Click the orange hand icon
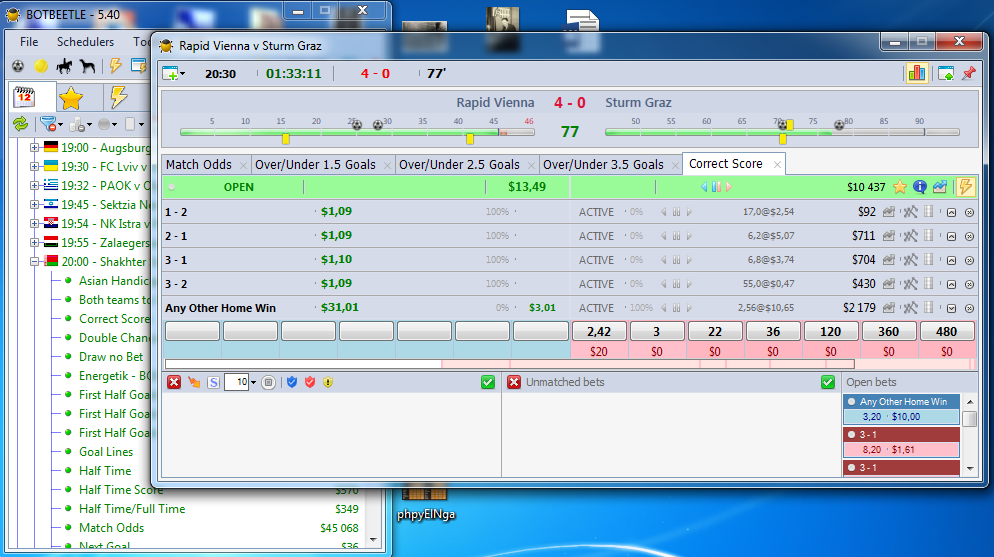Viewport: 994px width, 557px height. [194, 382]
